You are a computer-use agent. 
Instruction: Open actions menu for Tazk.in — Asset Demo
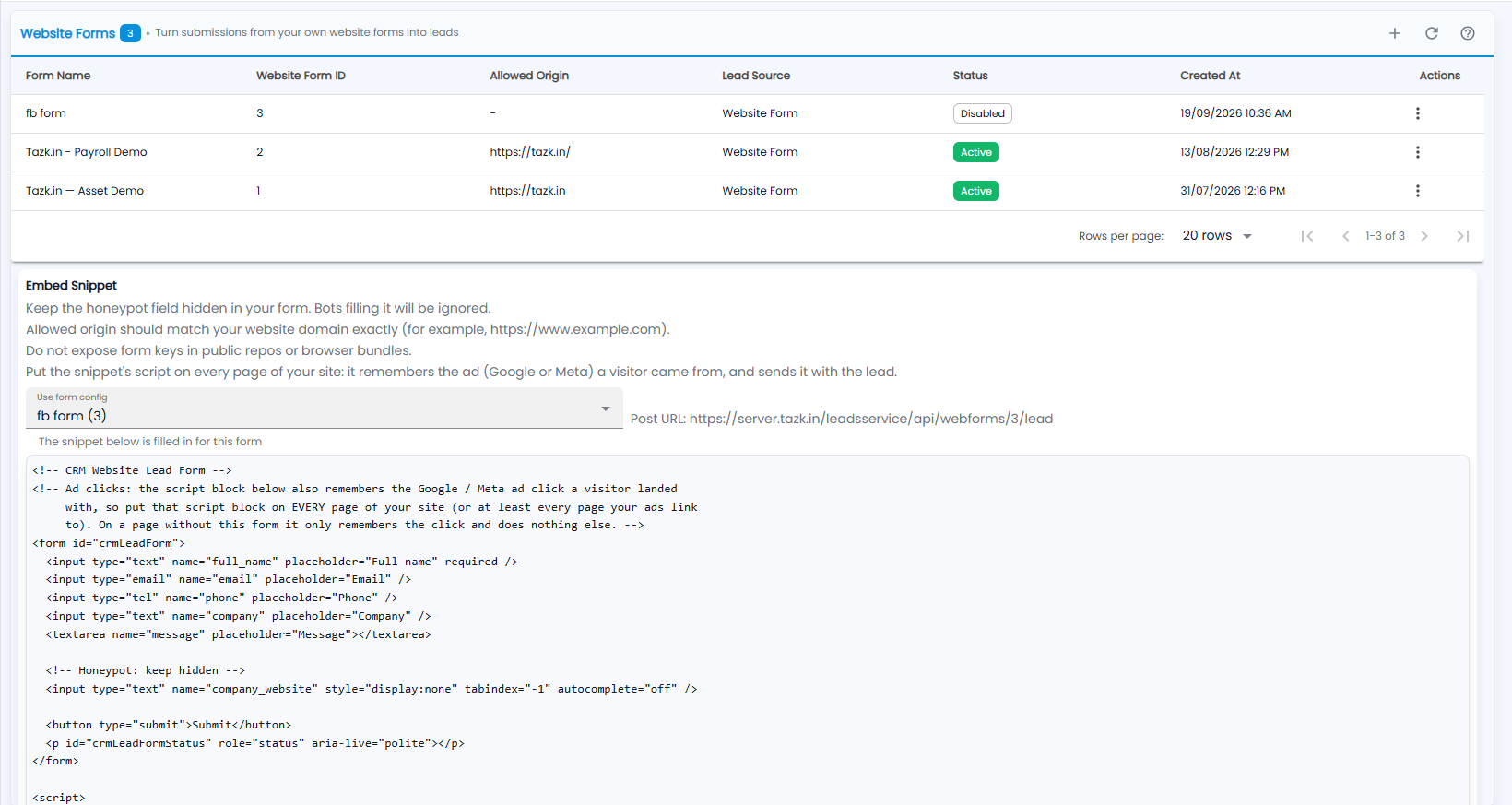(1418, 191)
